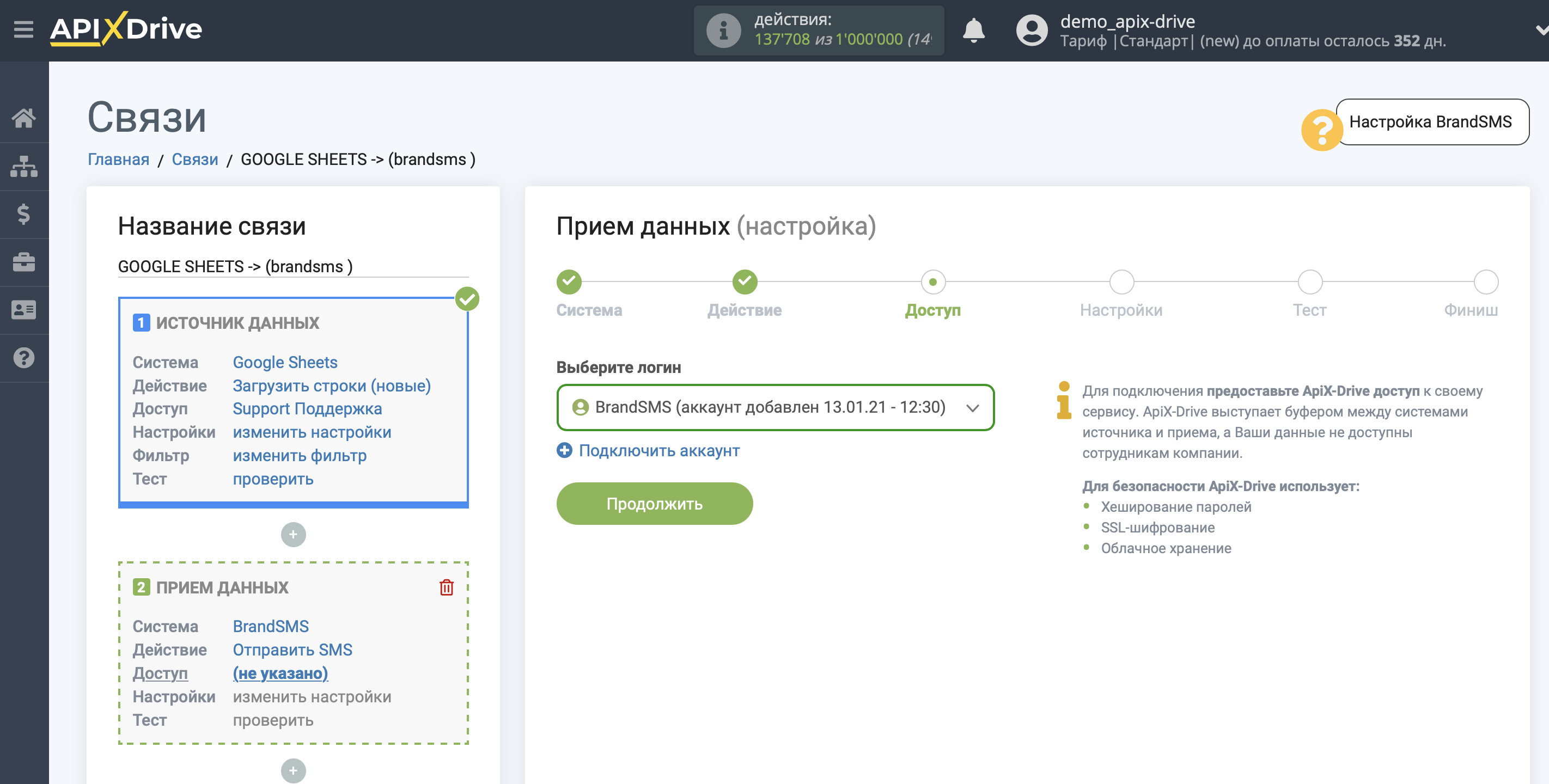Click the connection name input field

pos(293,266)
